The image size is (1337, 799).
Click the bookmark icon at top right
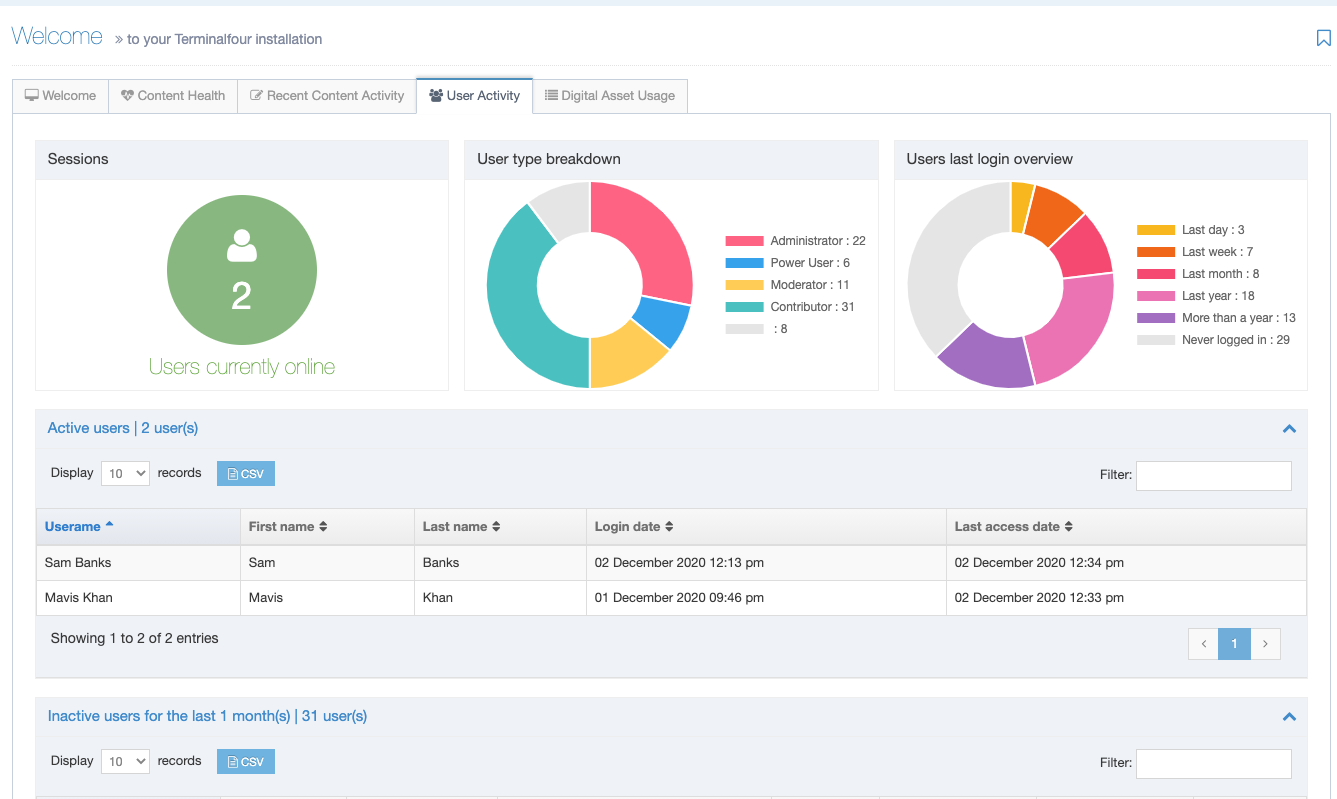click(x=1323, y=39)
